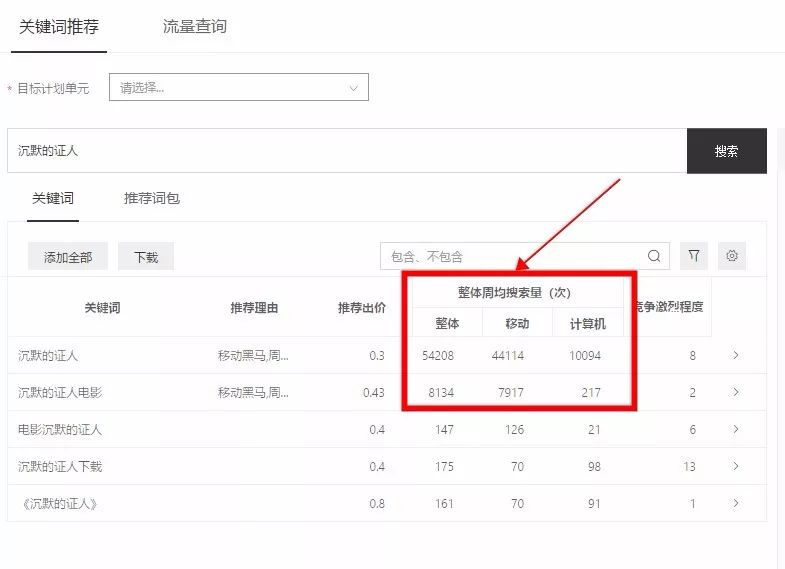785x569 pixels.
Task: Click the 下载 button
Action: 146,257
